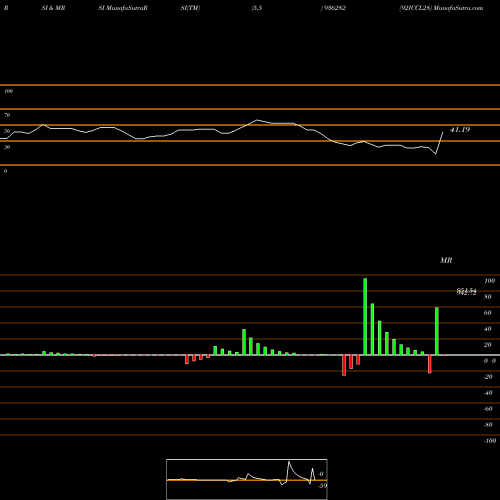Click the MR axis label -100
500x500 pixels.
tap(490, 441)
